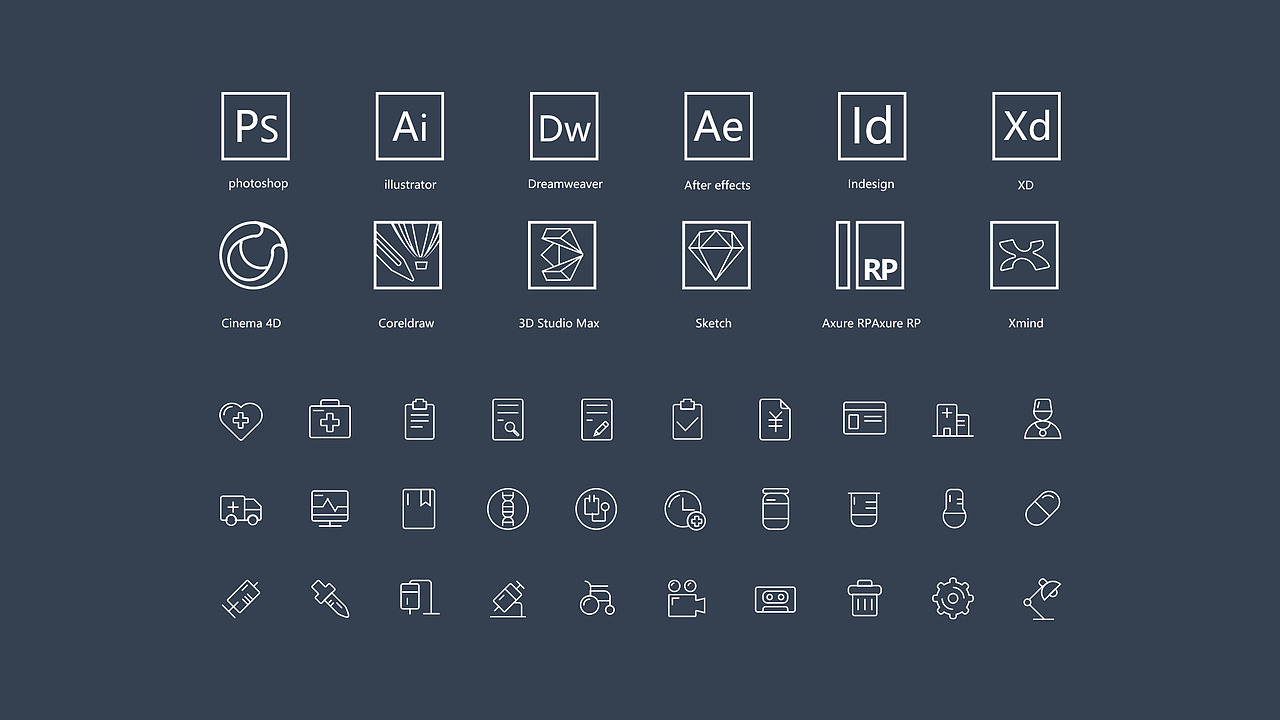Click the heart with plus icon
The width and height of the screenshot is (1280, 720).
pos(241,420)
